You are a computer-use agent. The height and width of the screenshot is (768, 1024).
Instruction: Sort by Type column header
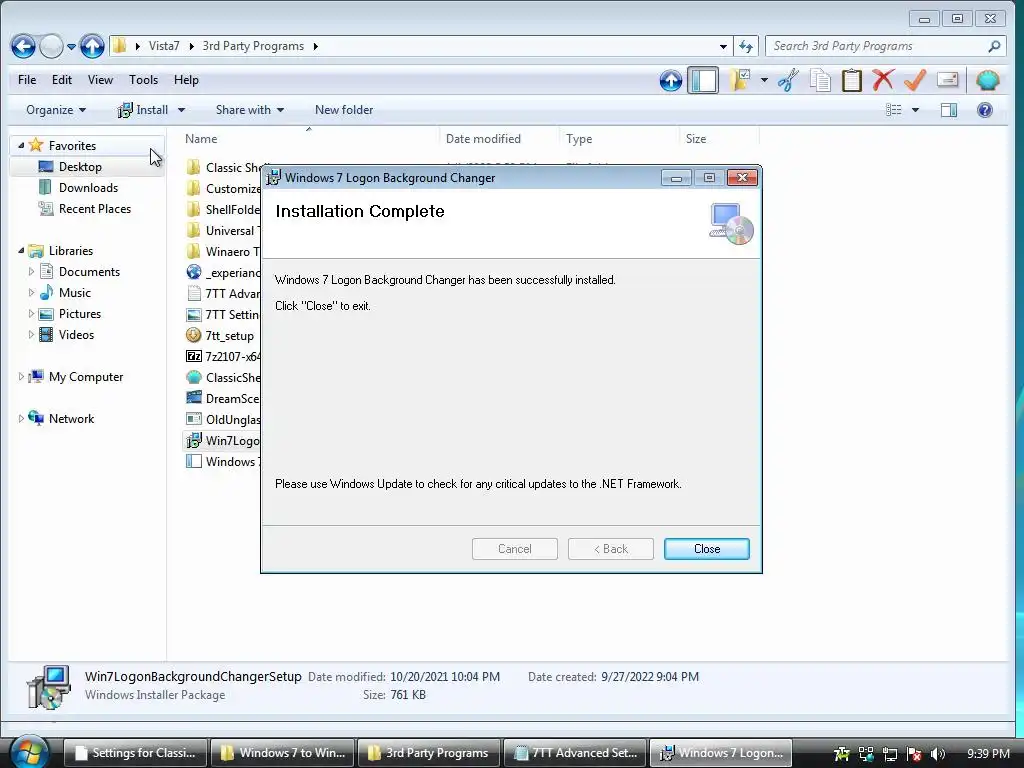[x=579, y=138]
